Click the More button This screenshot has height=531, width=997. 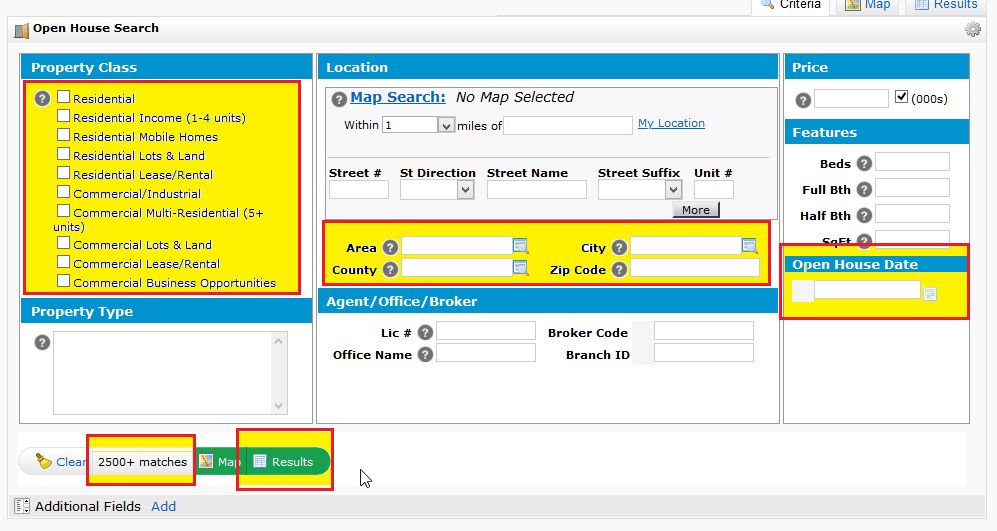[x=696, y=210]
